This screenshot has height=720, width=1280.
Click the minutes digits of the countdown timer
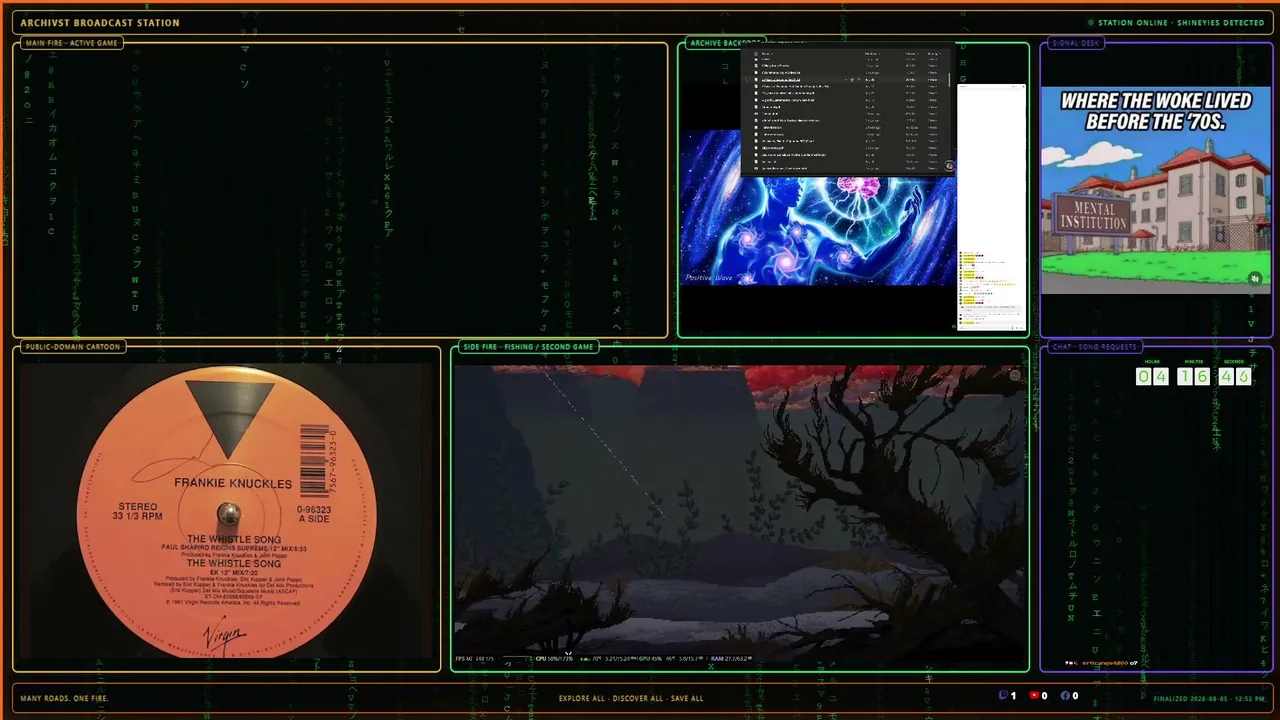point(1194,377)
